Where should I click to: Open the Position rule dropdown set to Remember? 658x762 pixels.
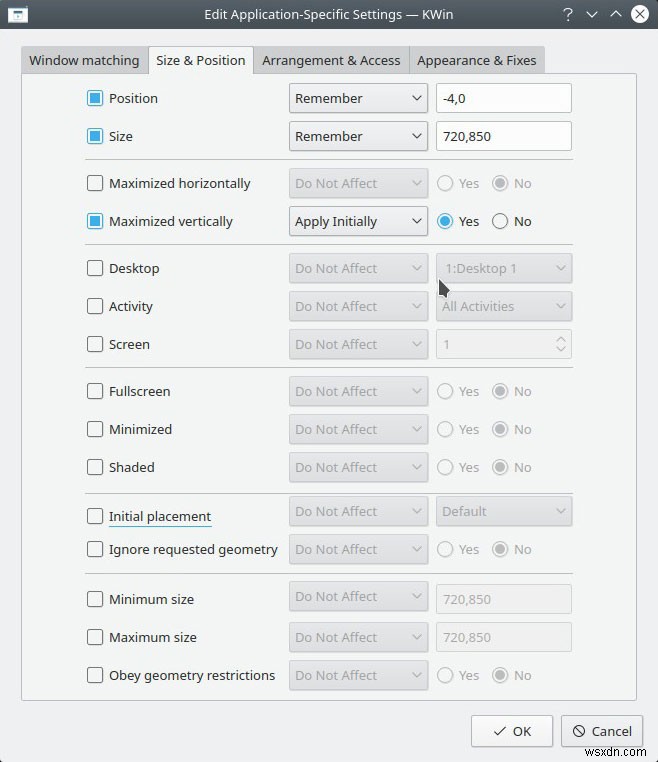pos(358,98)
